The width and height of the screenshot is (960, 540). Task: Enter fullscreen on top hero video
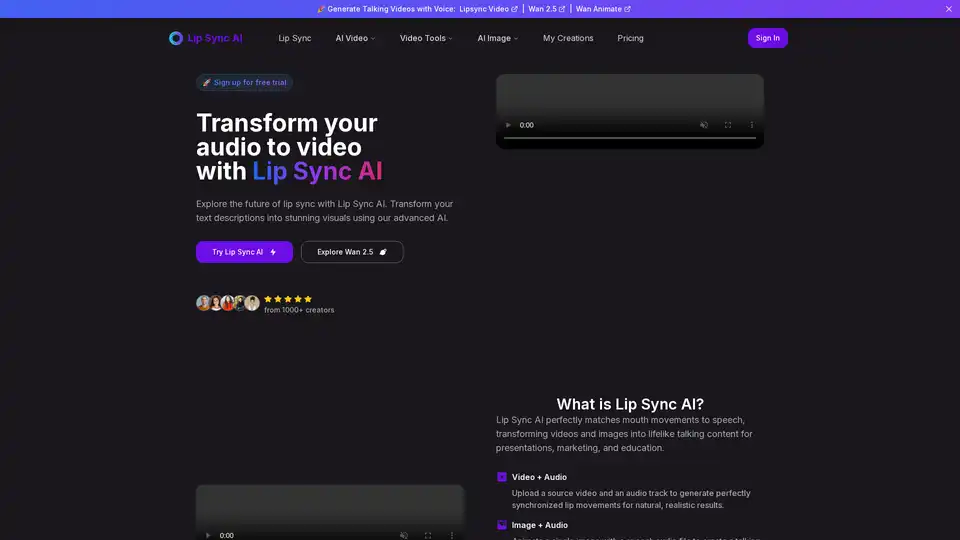(728, 125)
